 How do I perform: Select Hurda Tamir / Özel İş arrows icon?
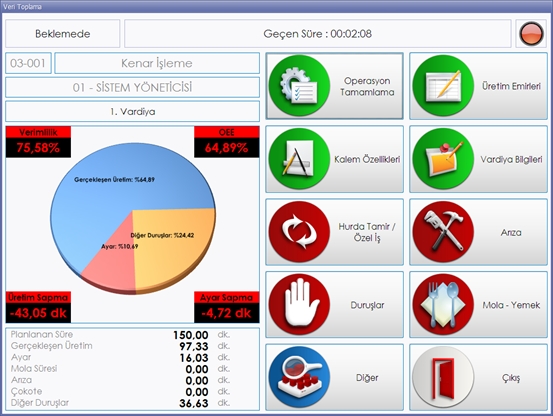(299, 232)
